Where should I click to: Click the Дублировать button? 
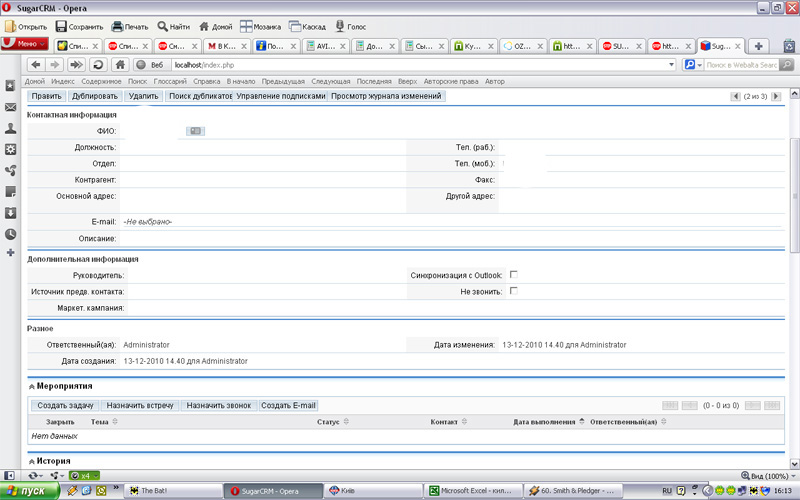pos(95,96)
